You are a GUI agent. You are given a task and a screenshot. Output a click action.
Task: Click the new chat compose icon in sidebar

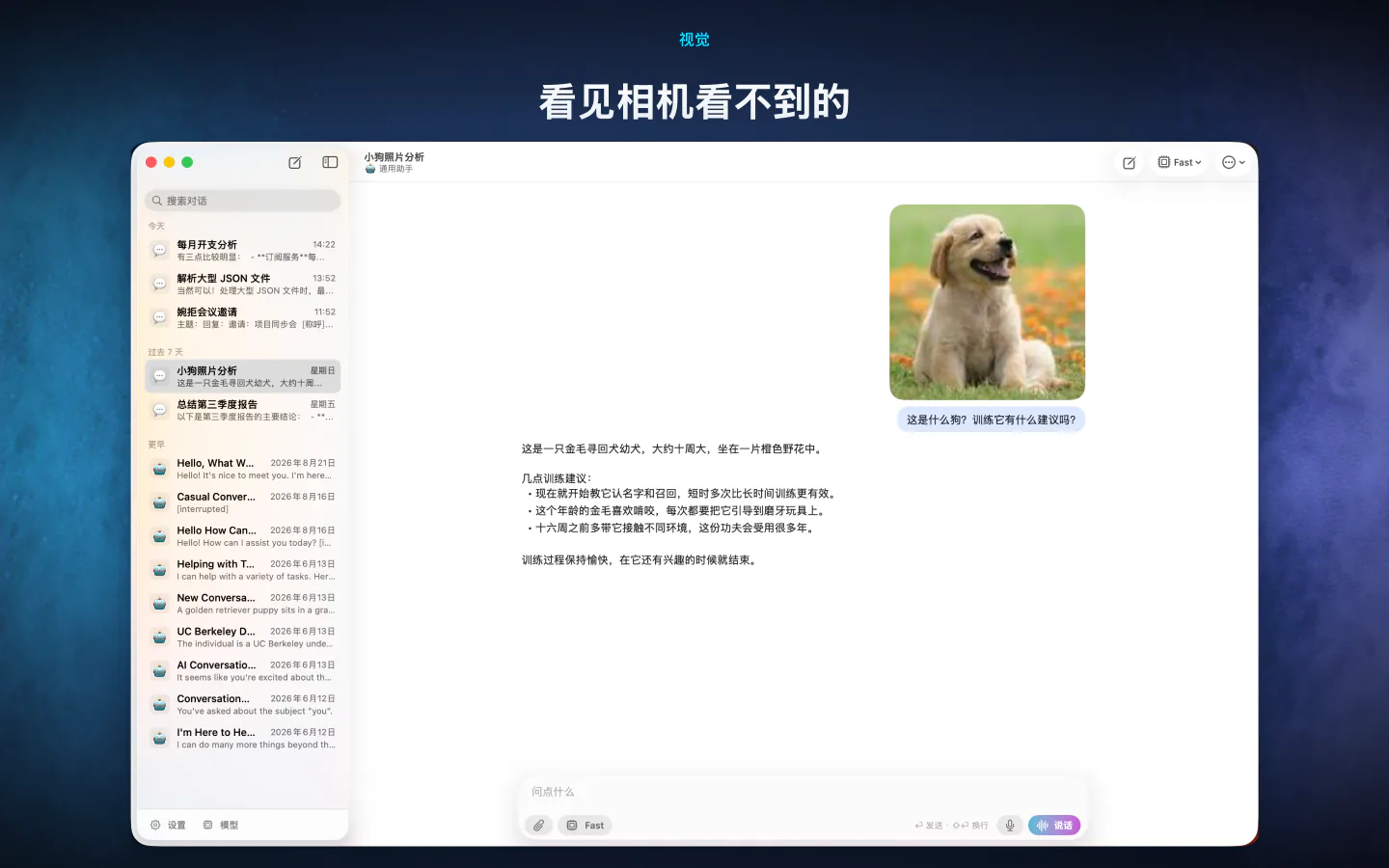tap(295, 162)
